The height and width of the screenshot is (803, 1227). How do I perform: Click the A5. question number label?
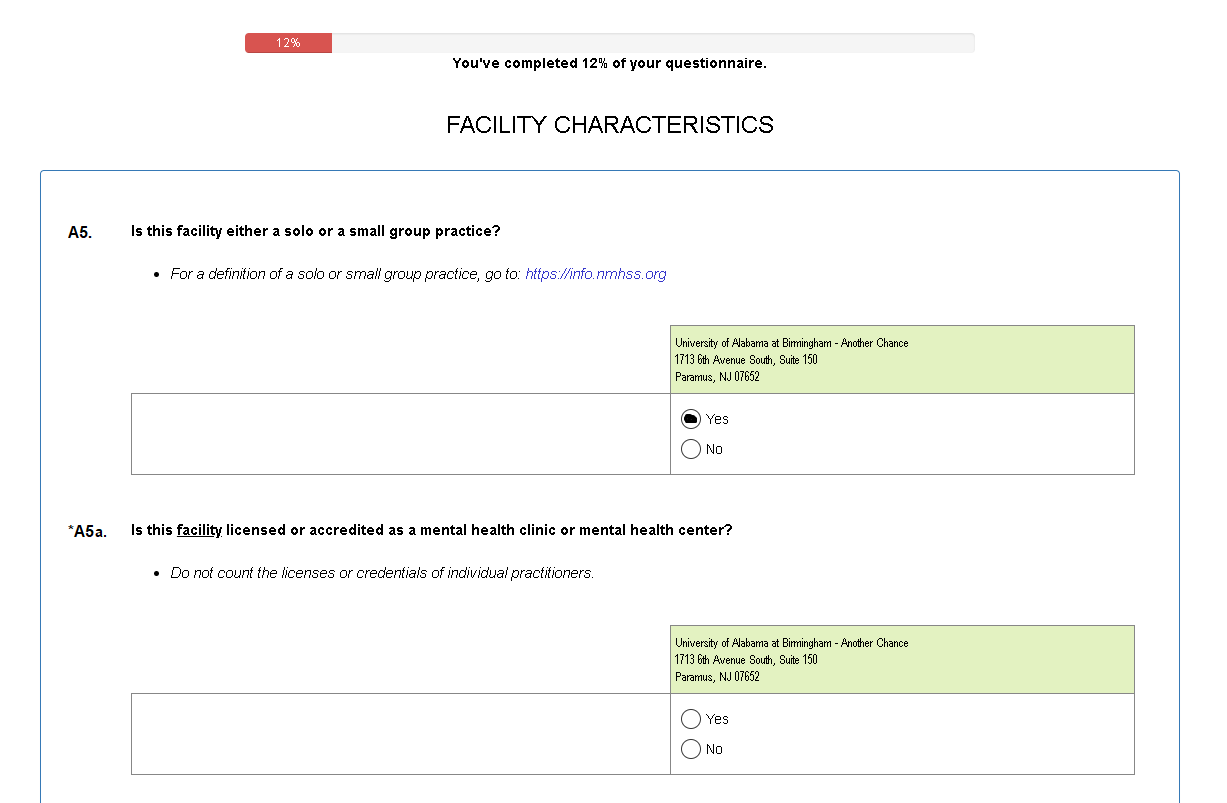pos(80,232)
